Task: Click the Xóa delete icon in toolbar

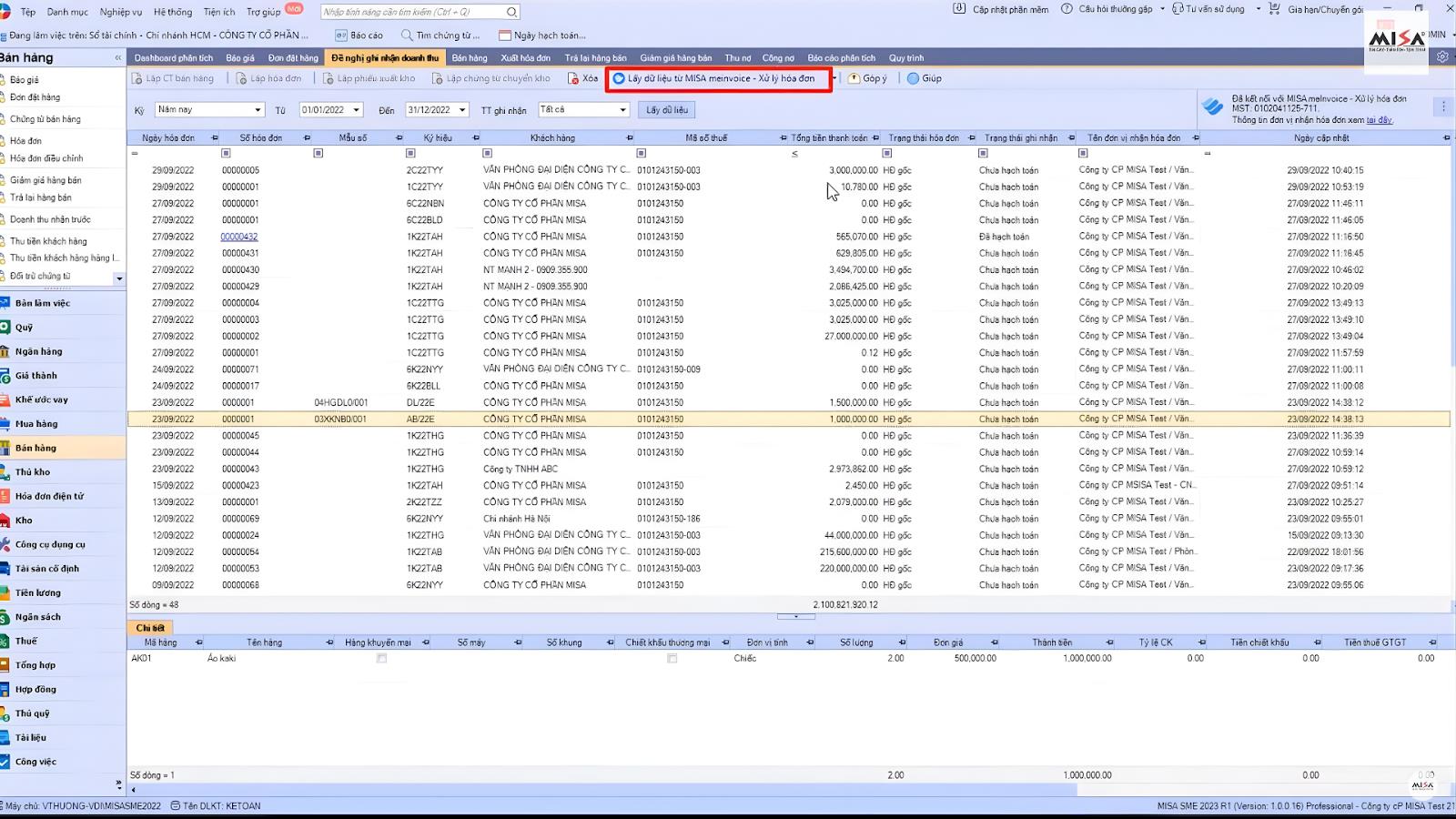Action: [573, 79]
